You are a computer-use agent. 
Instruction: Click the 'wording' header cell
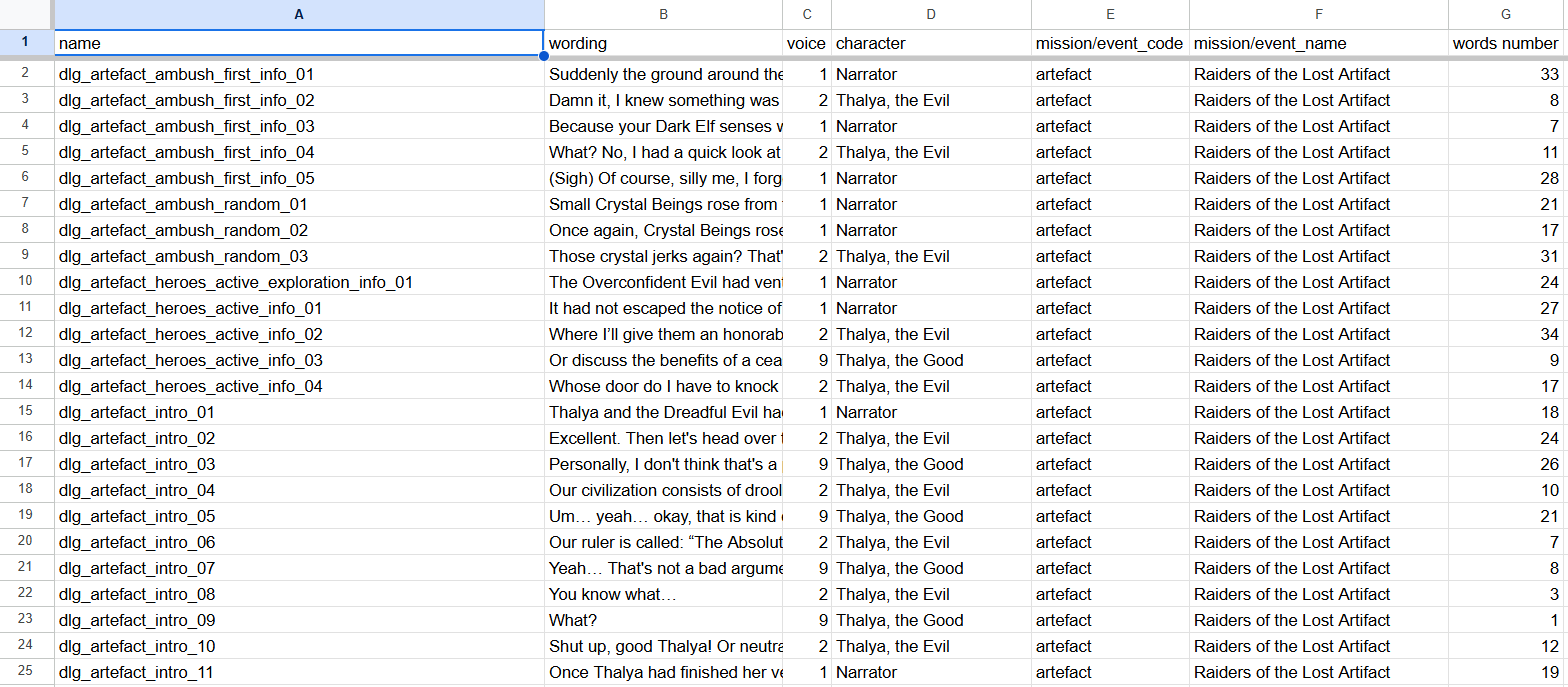[663, 44]
